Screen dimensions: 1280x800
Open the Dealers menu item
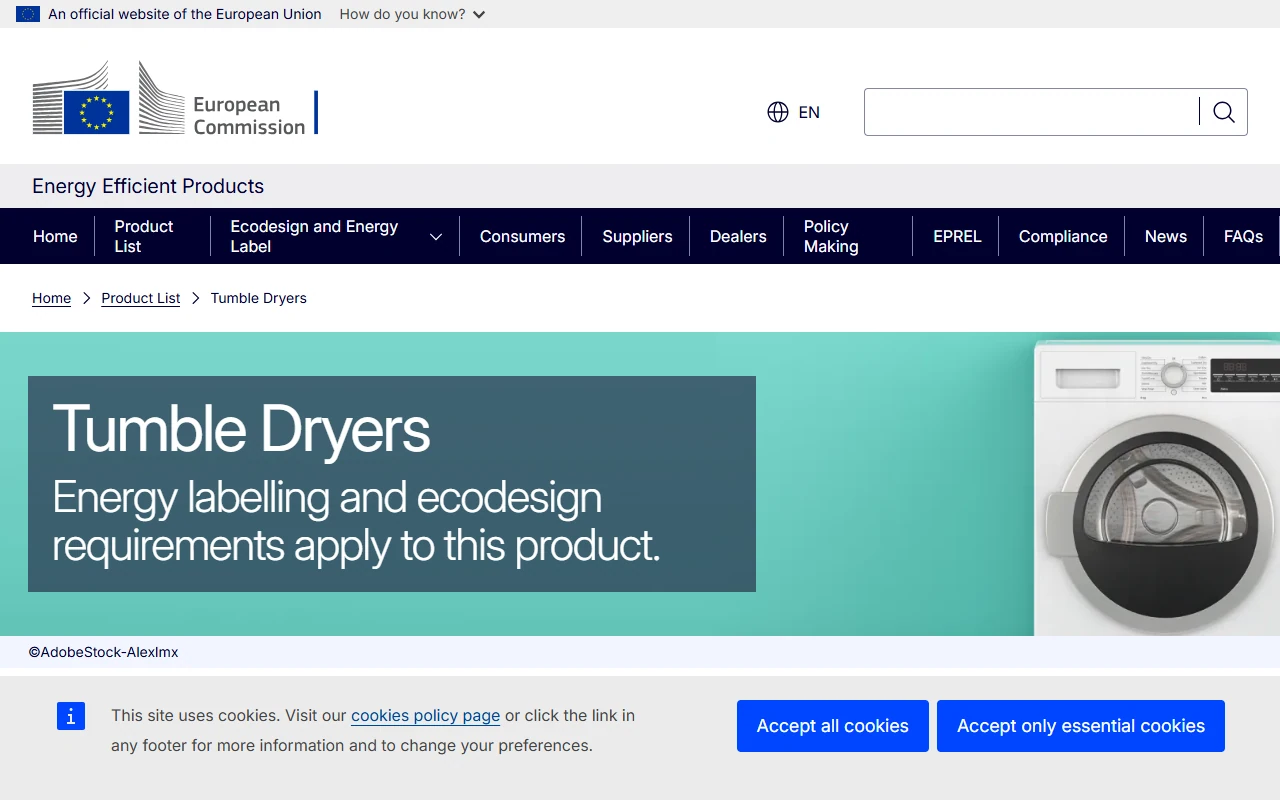(738, 236)
